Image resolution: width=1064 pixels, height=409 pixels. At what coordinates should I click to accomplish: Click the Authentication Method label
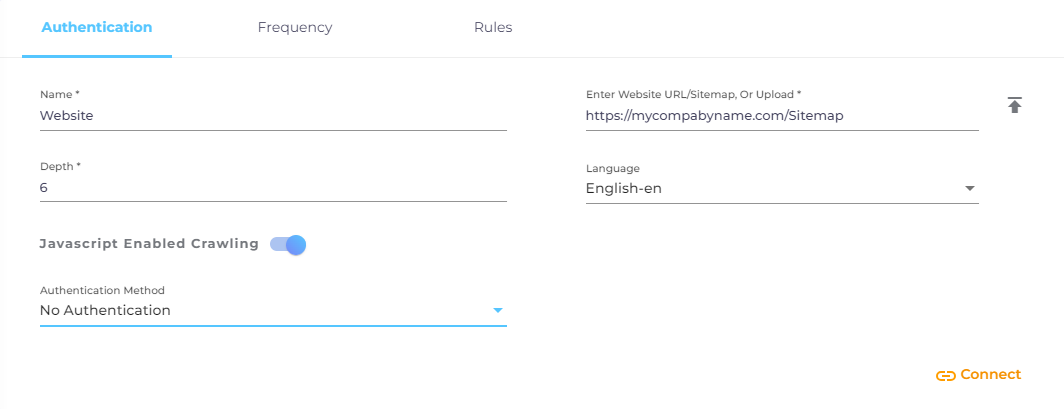[x=102, y=291]
